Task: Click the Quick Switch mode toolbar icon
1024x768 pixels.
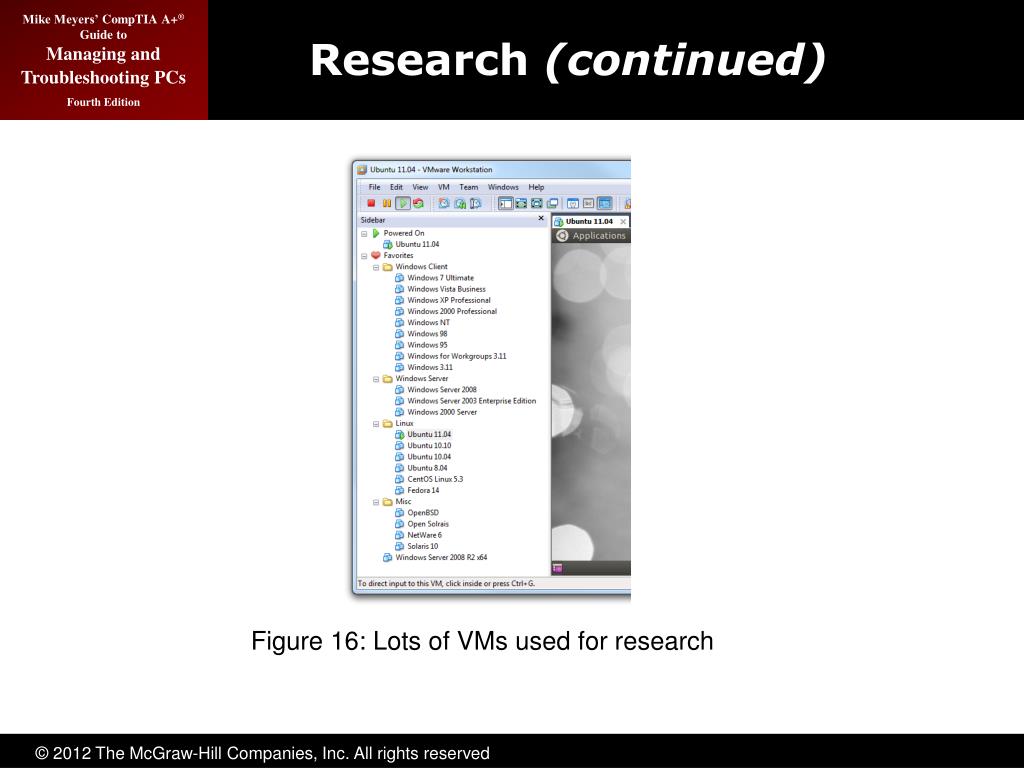Action: 521,204
